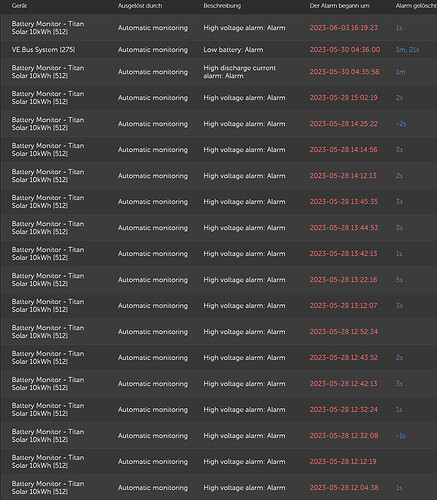The width and height of the screenshot is (437, 500).
Task: Click the '5s' cleared duration value
Action: (399, 280)
